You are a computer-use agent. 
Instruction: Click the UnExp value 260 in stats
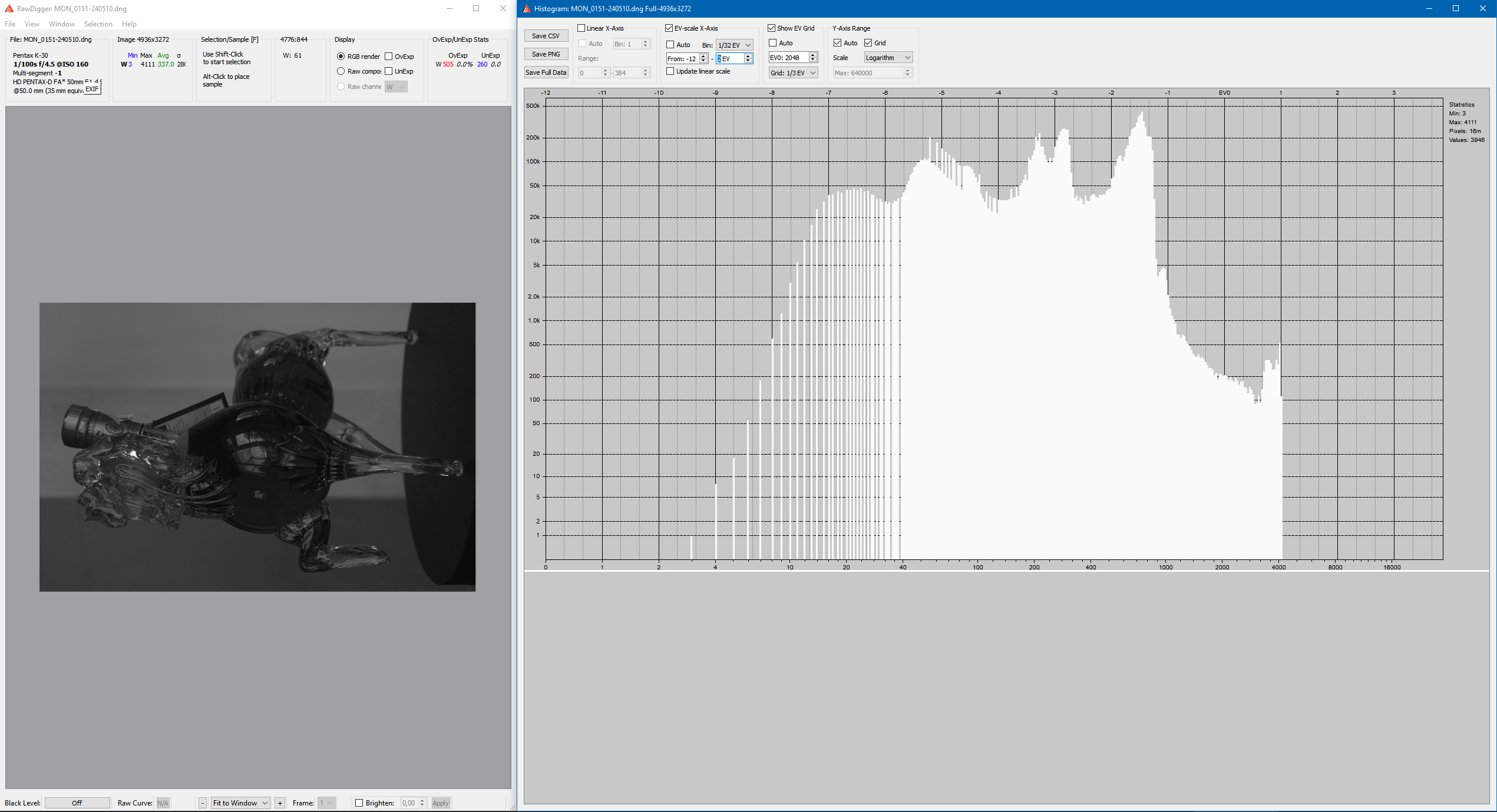click(483, 65)
